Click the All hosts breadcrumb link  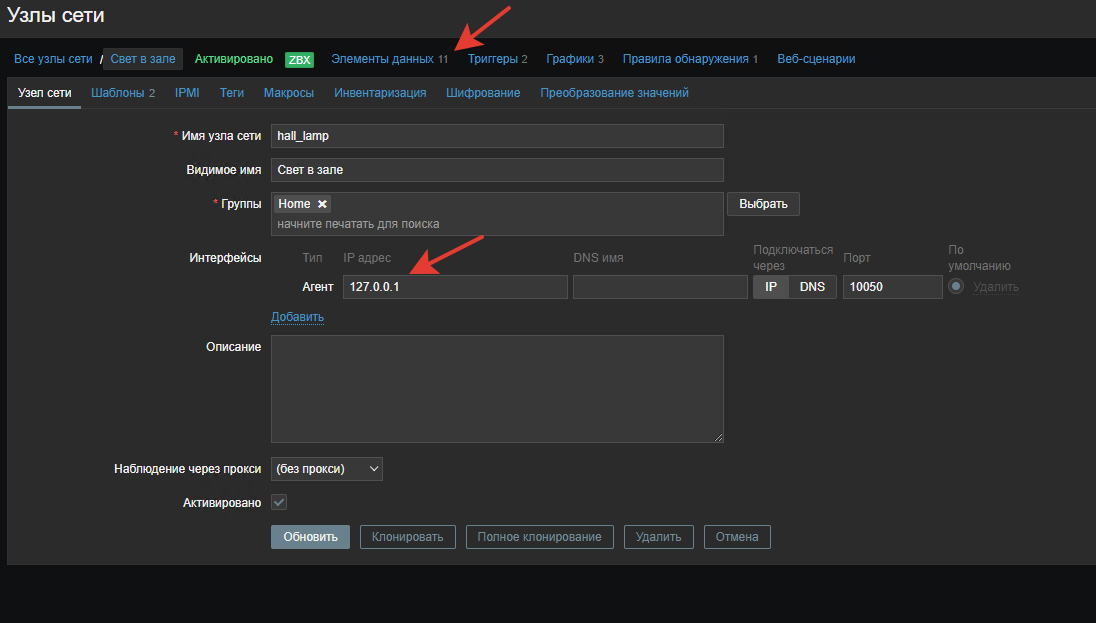point(53,59)
